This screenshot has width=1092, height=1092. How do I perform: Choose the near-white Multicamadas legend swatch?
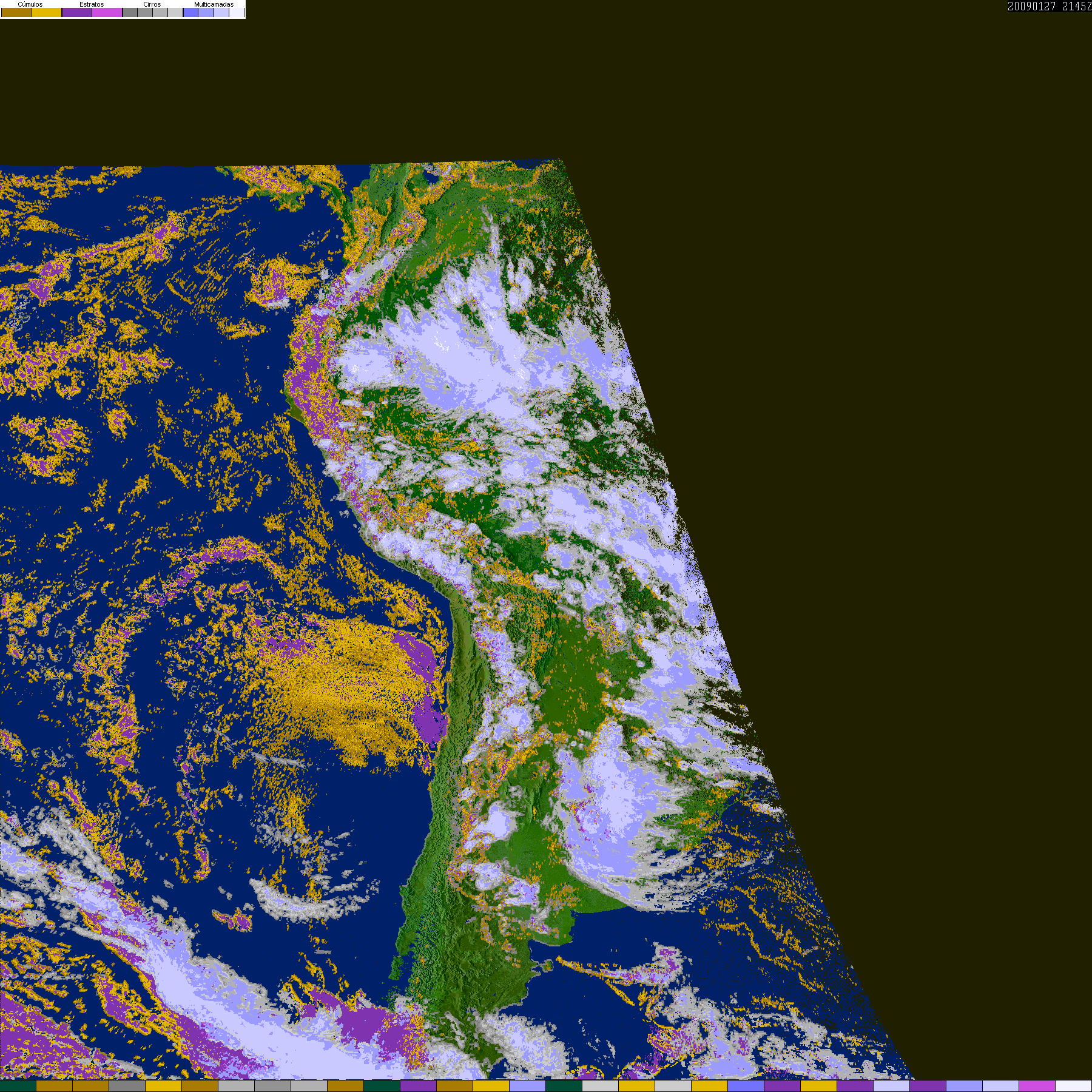pos(236,12)
